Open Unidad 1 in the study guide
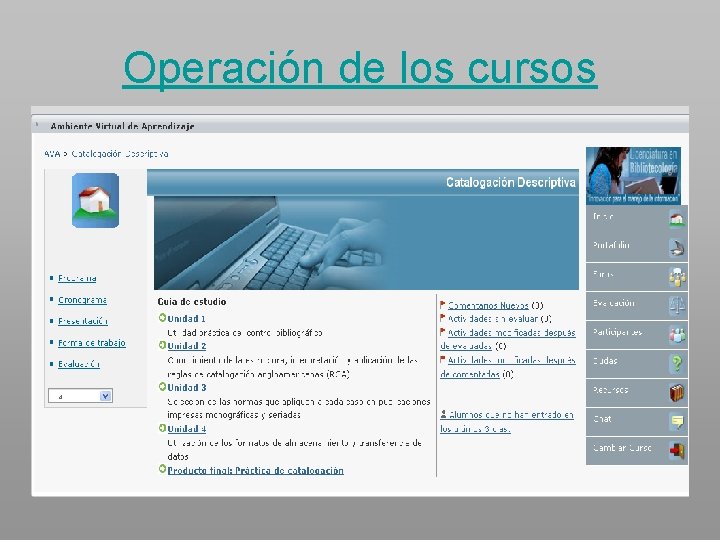 pos(186,319)
